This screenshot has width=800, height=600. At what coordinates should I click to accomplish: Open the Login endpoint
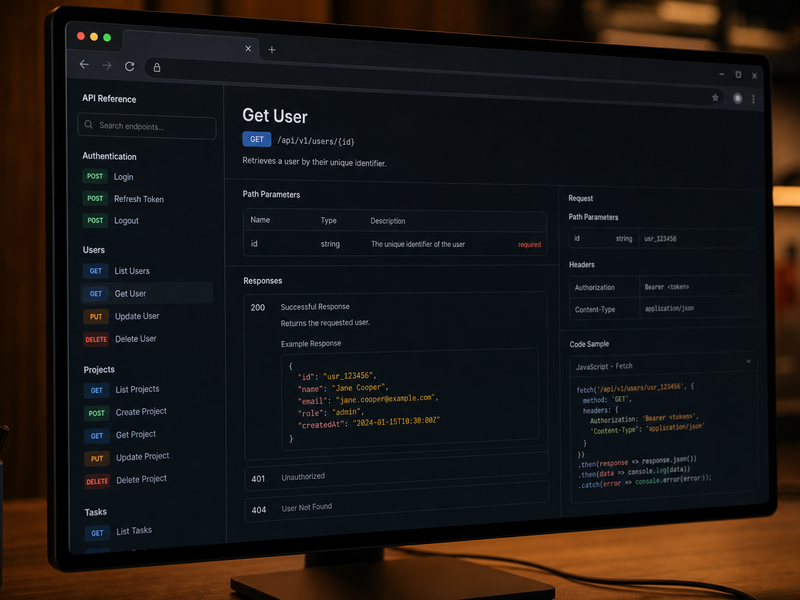coord(123,177)
